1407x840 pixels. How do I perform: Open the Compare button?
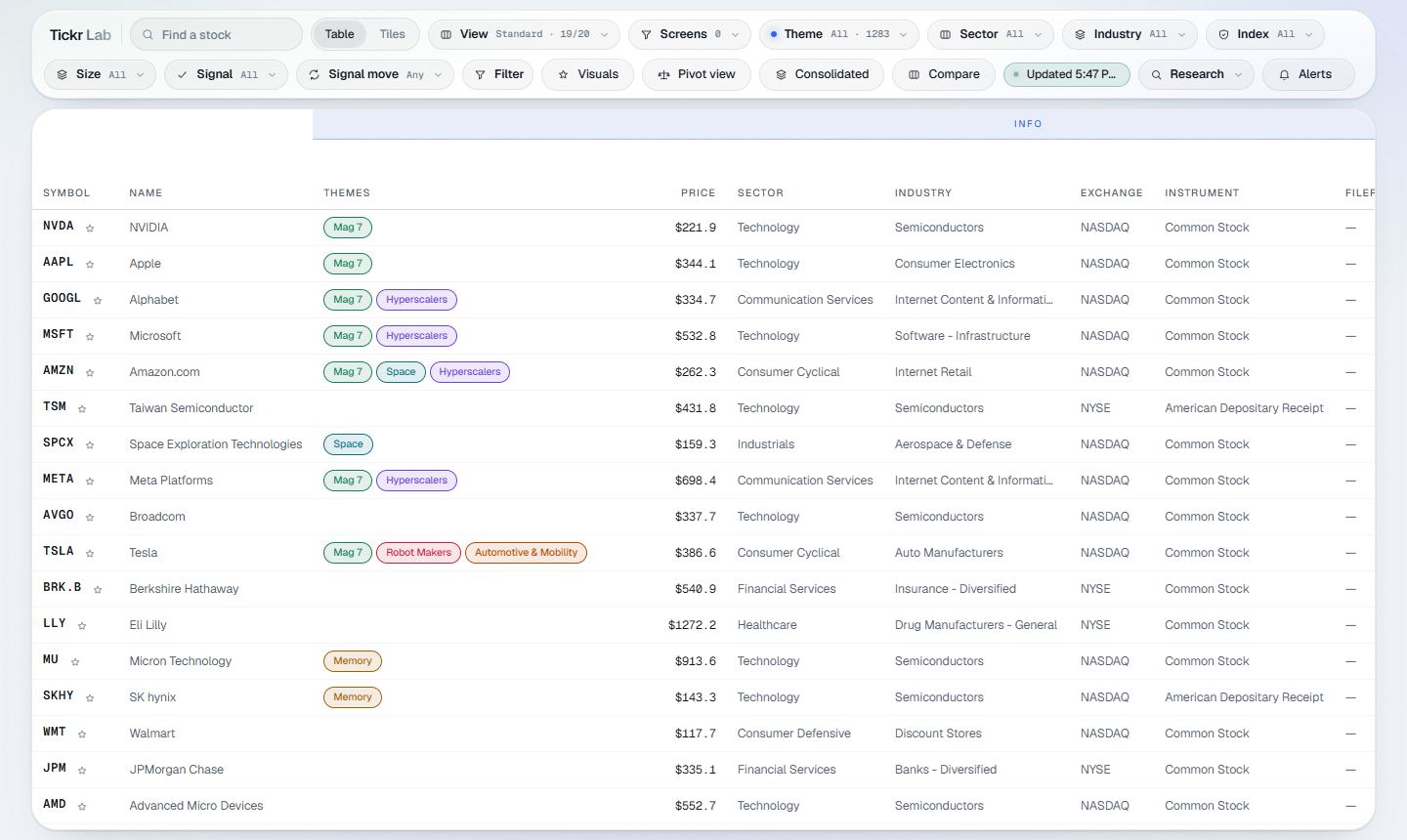coord(943,74)
